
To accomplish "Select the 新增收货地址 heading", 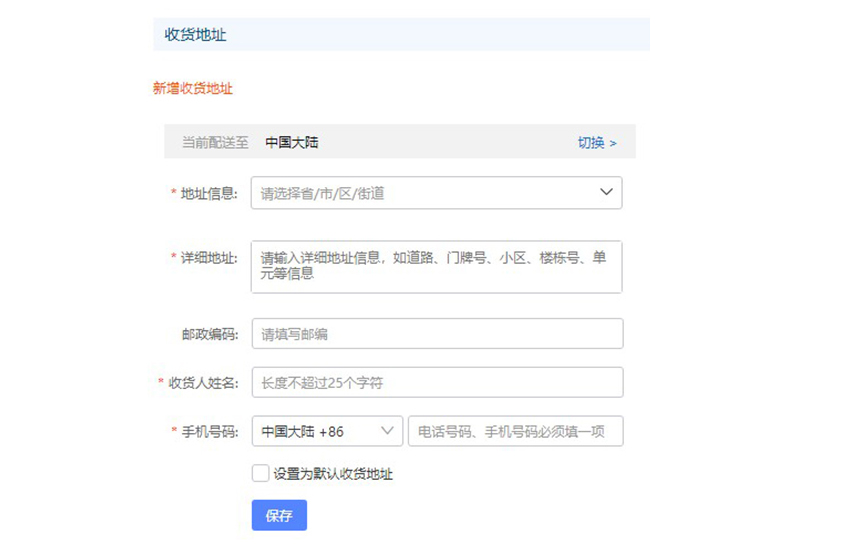I will (x=192, y=88).
